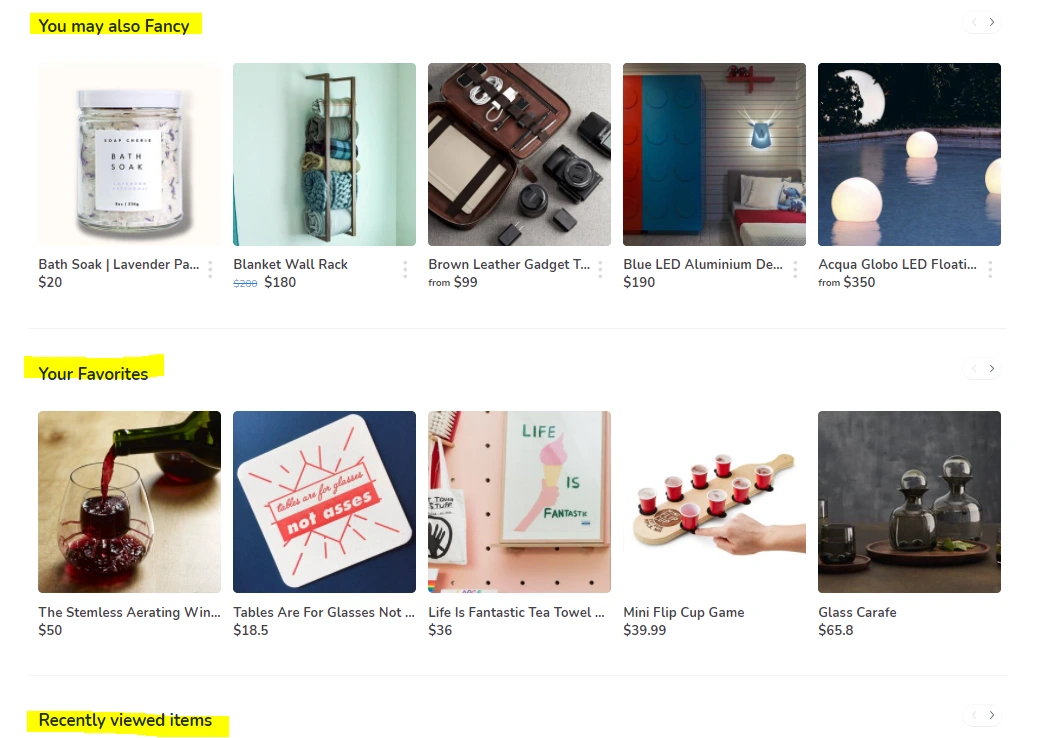The image size is (1051, 738).
Task: Click the floating LED globes pool image
Action: [x=910, y=154]
